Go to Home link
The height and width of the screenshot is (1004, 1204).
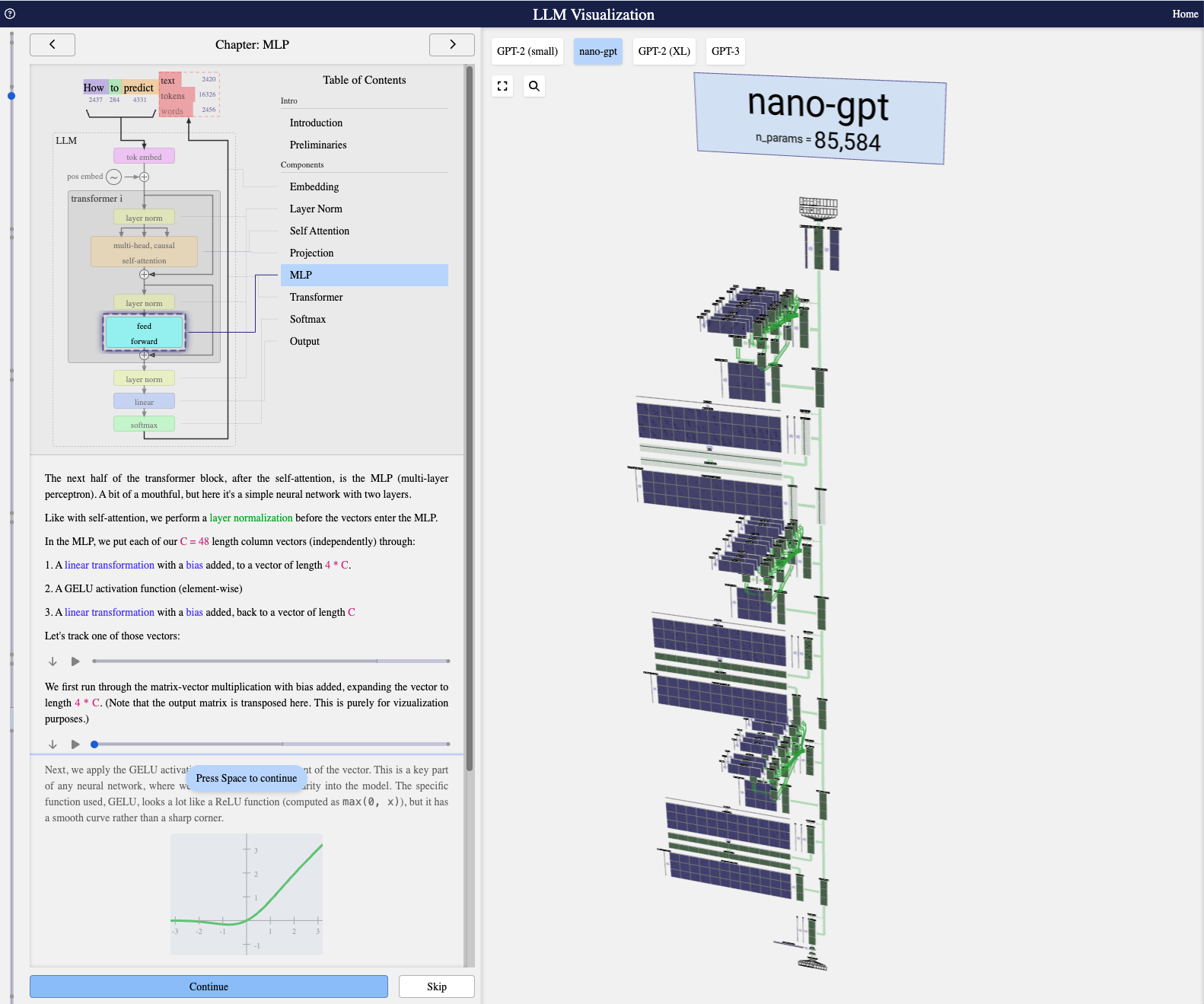pos(1185,14)
